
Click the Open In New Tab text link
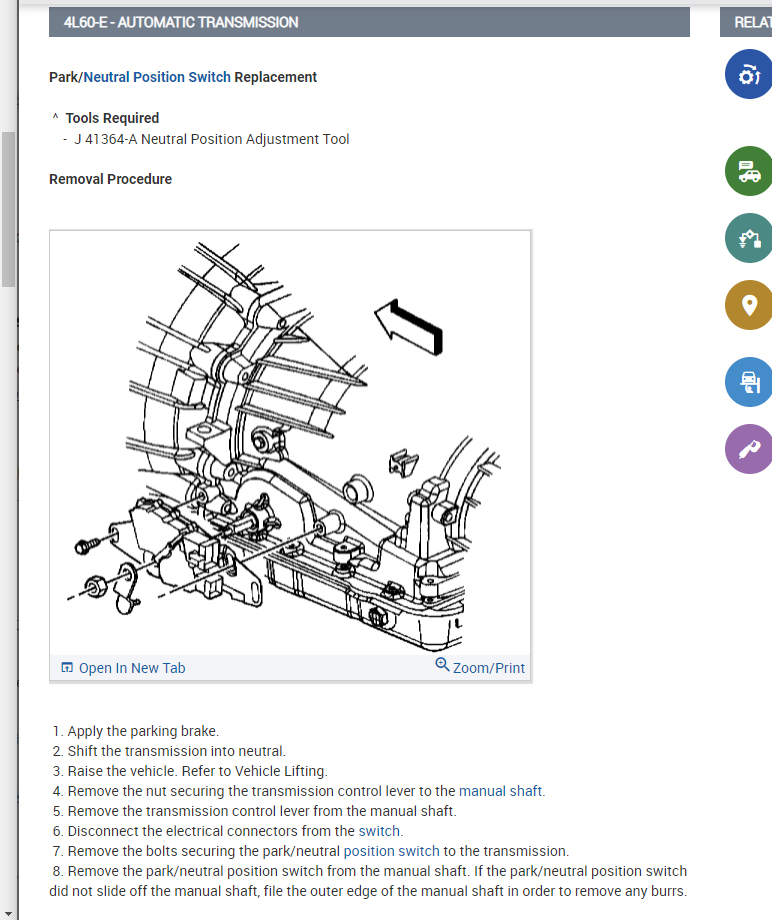(132, 668)
